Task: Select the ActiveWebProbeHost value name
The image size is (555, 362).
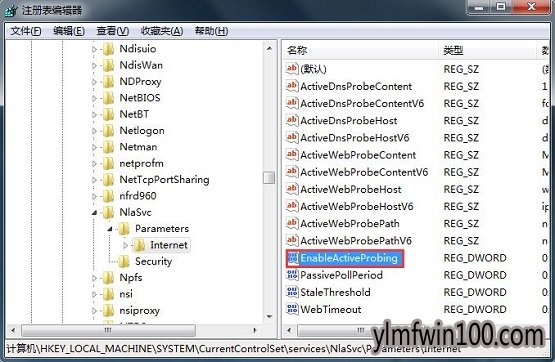Action: [x=351, y=189]
